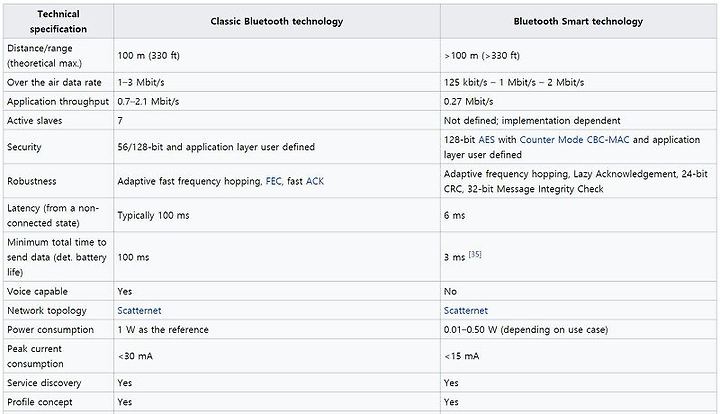Click the FEC link in Robustness row
Screen dimensions: 720x414
[274, 181]
